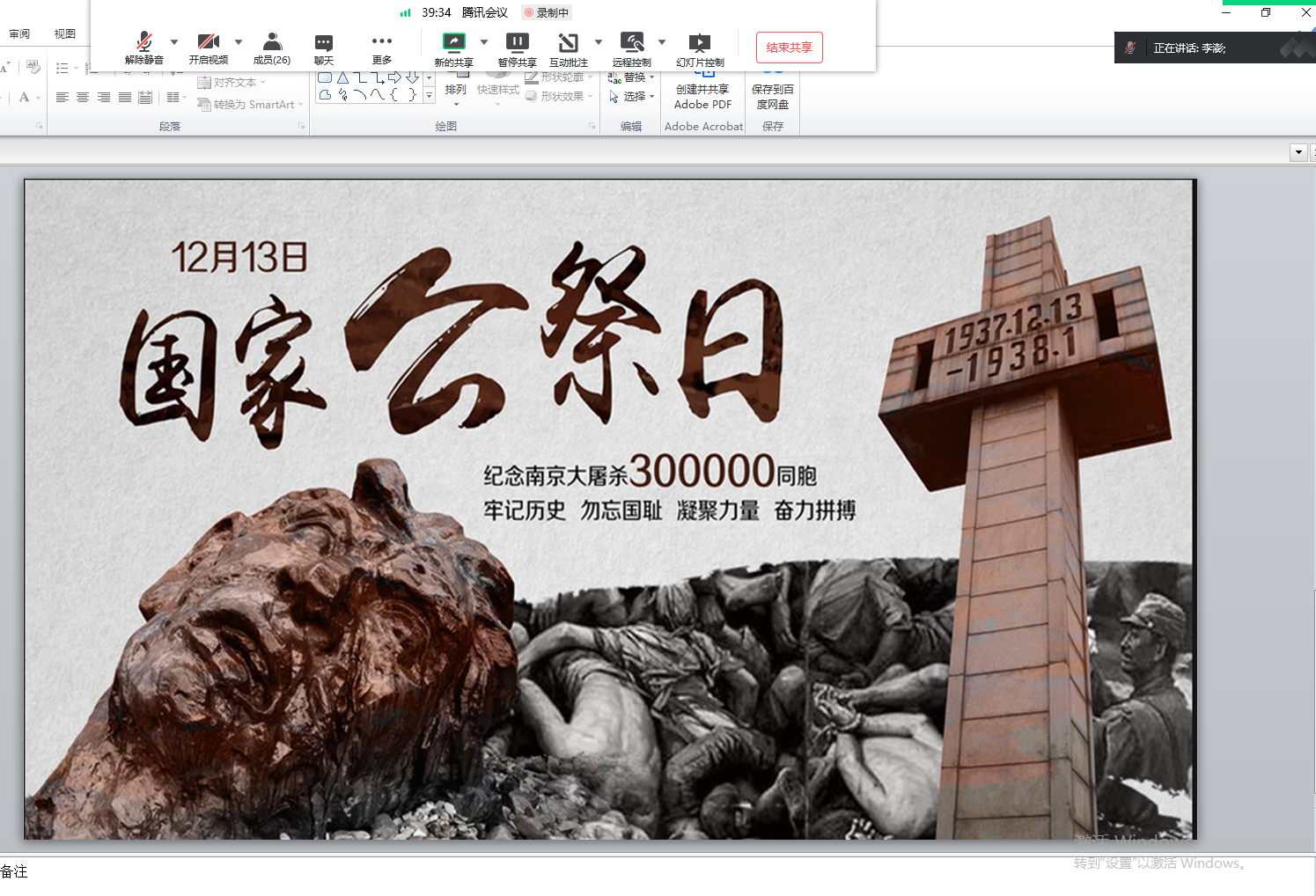Apply distributed alignment to paragraph
The image size is (1316, 896).
(145, 98)
